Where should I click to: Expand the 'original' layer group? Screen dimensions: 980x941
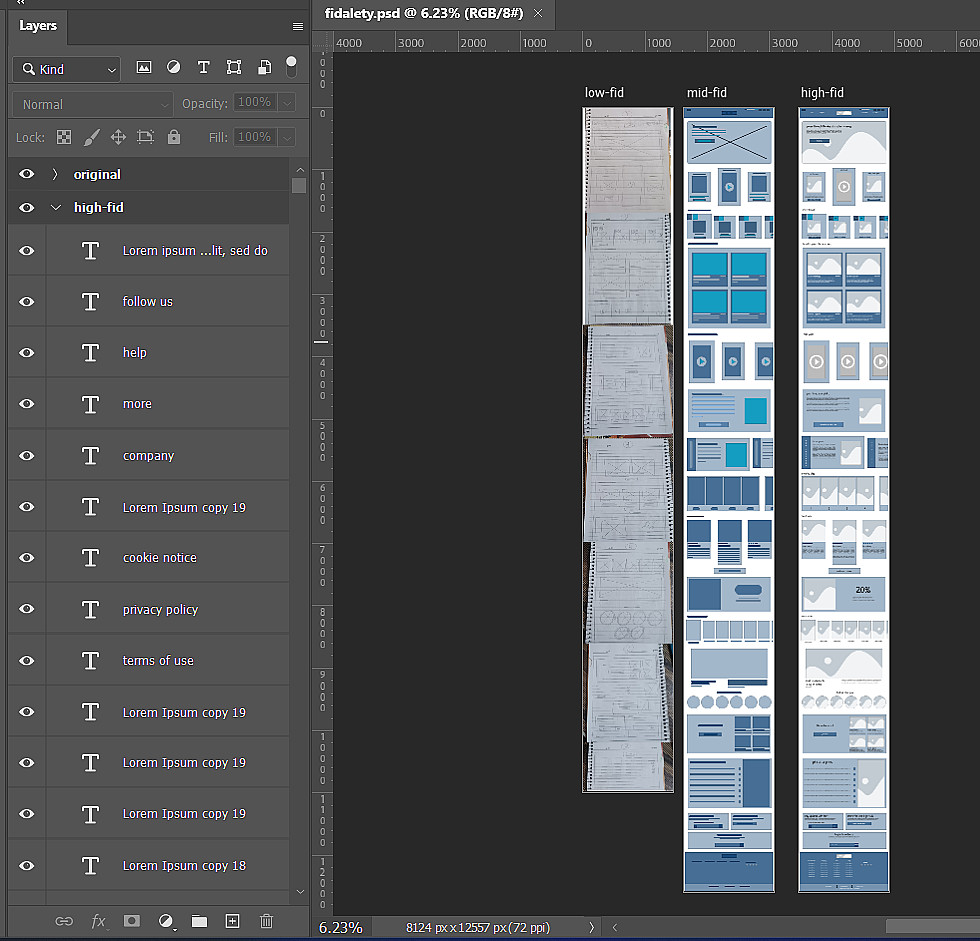pyautogui.click(x=56, y=174)
